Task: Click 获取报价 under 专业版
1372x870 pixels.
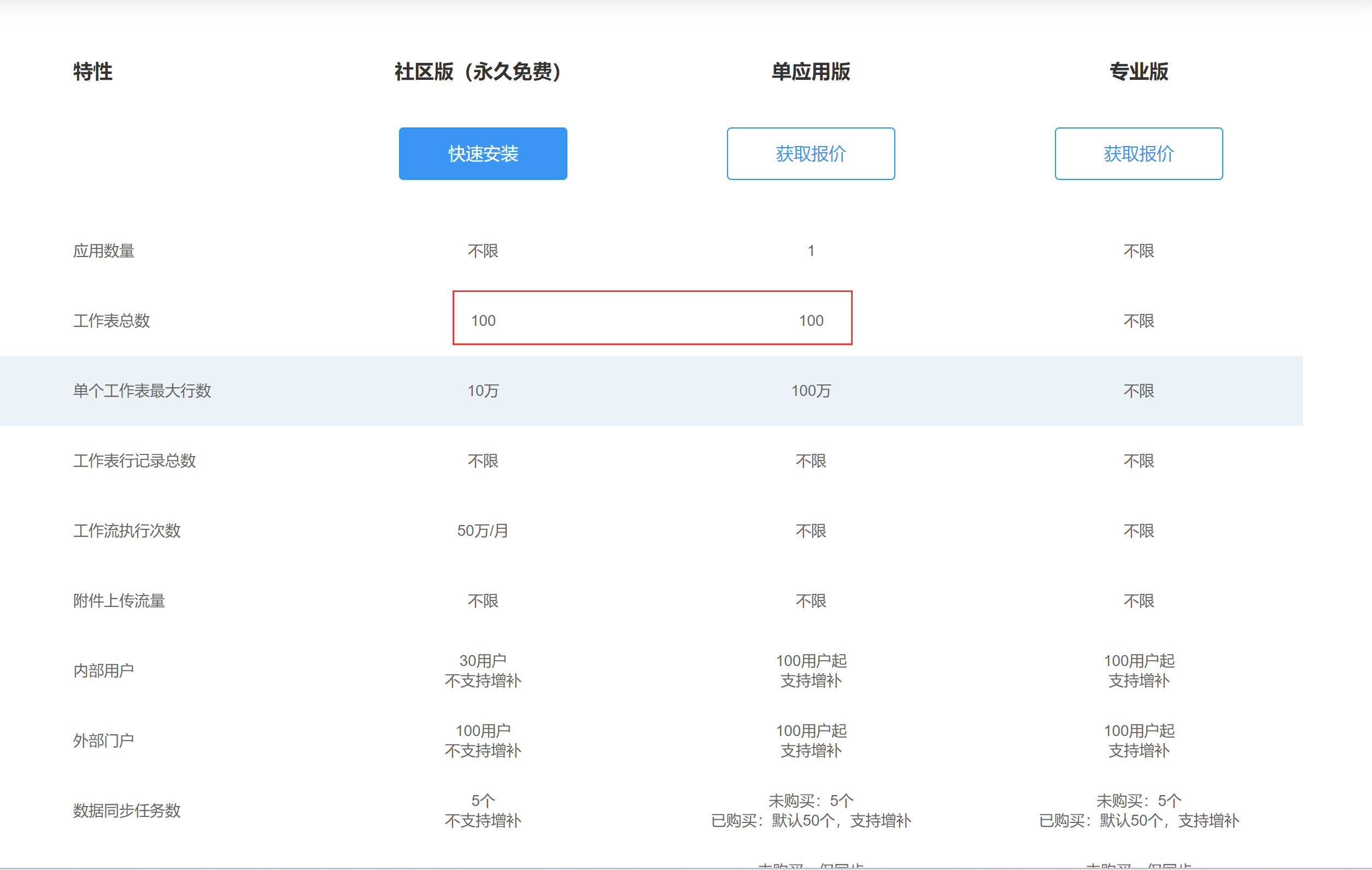Action: point(1138,153)
